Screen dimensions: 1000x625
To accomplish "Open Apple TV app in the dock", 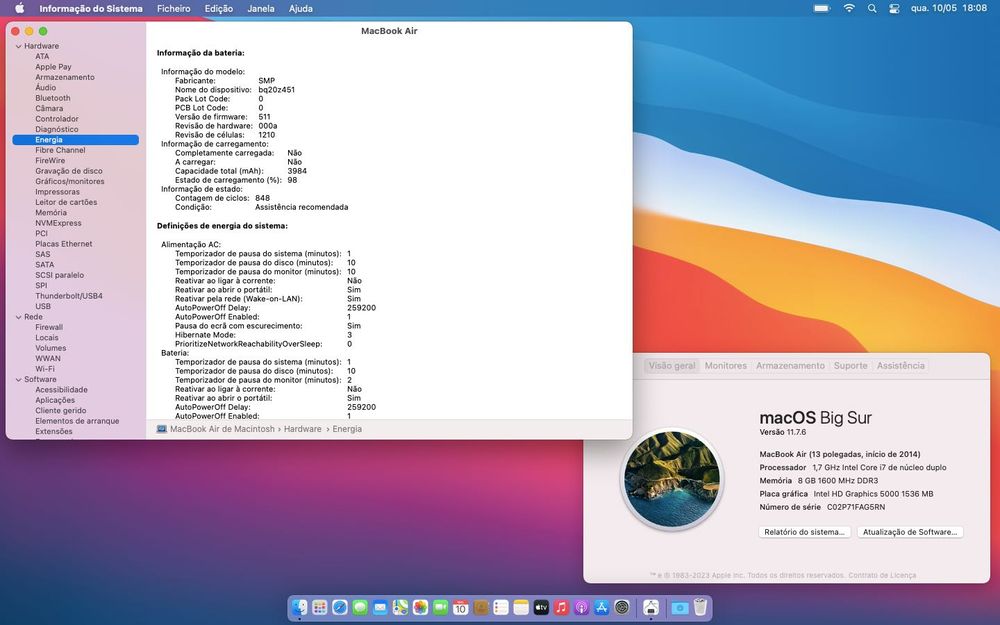I will tap(541, 608).
